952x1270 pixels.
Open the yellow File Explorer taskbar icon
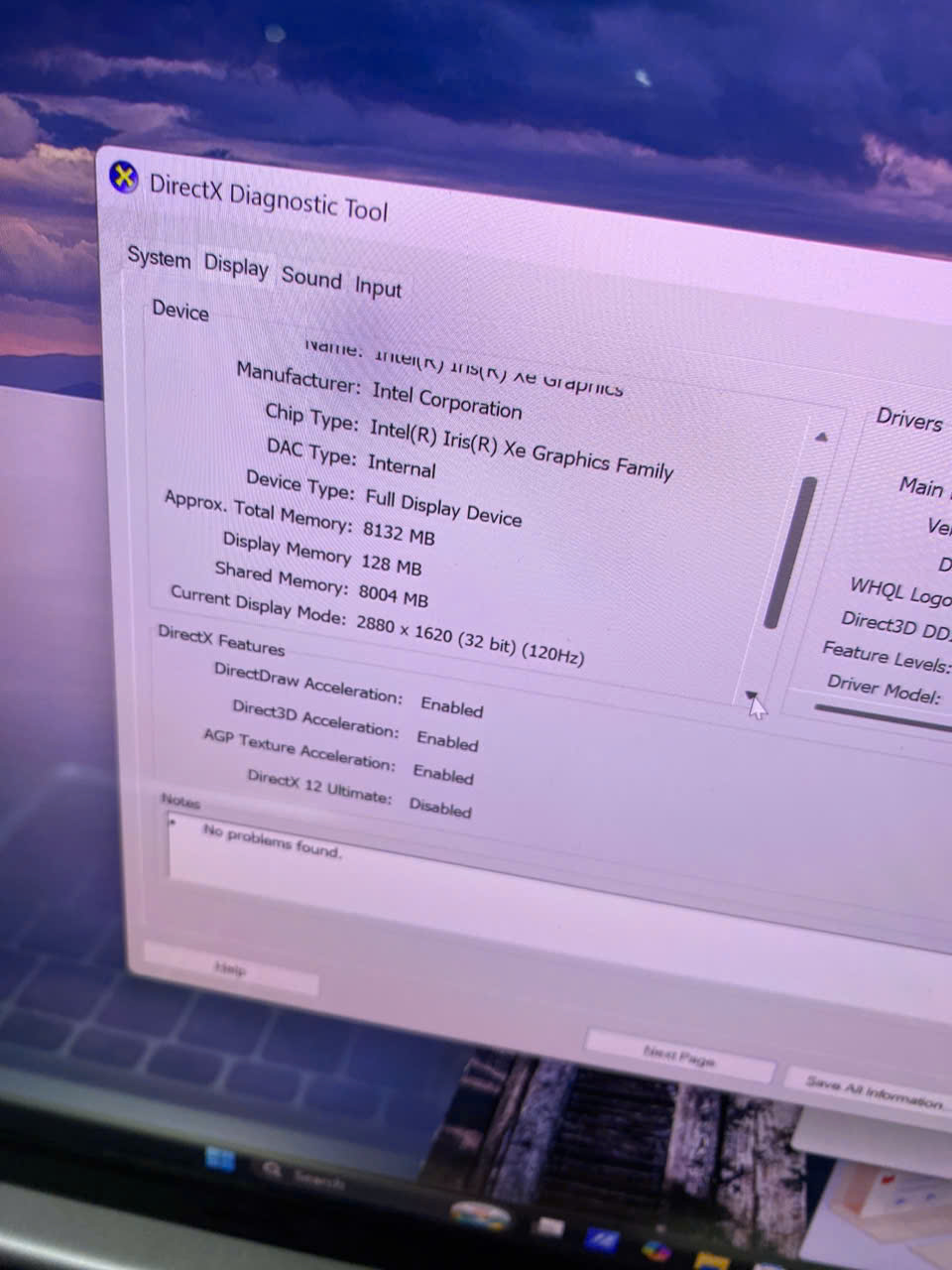(x=710, y=1261)
